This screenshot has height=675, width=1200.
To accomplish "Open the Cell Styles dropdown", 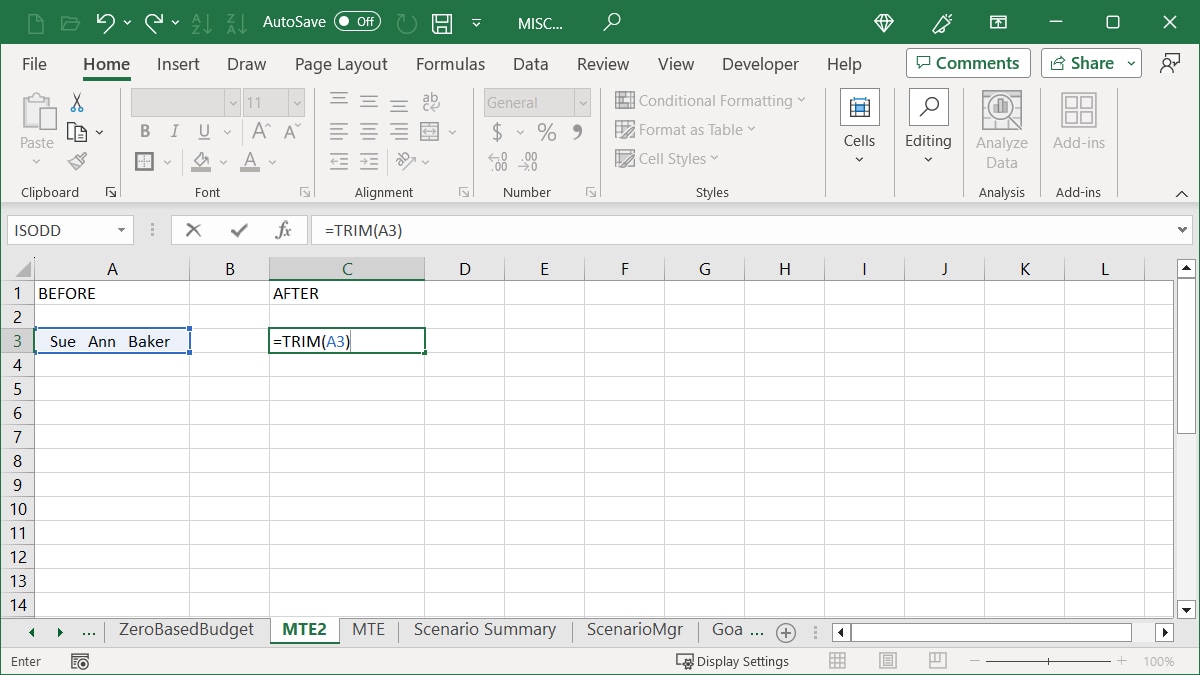I will pyautogui.click(x=667, y=158).
